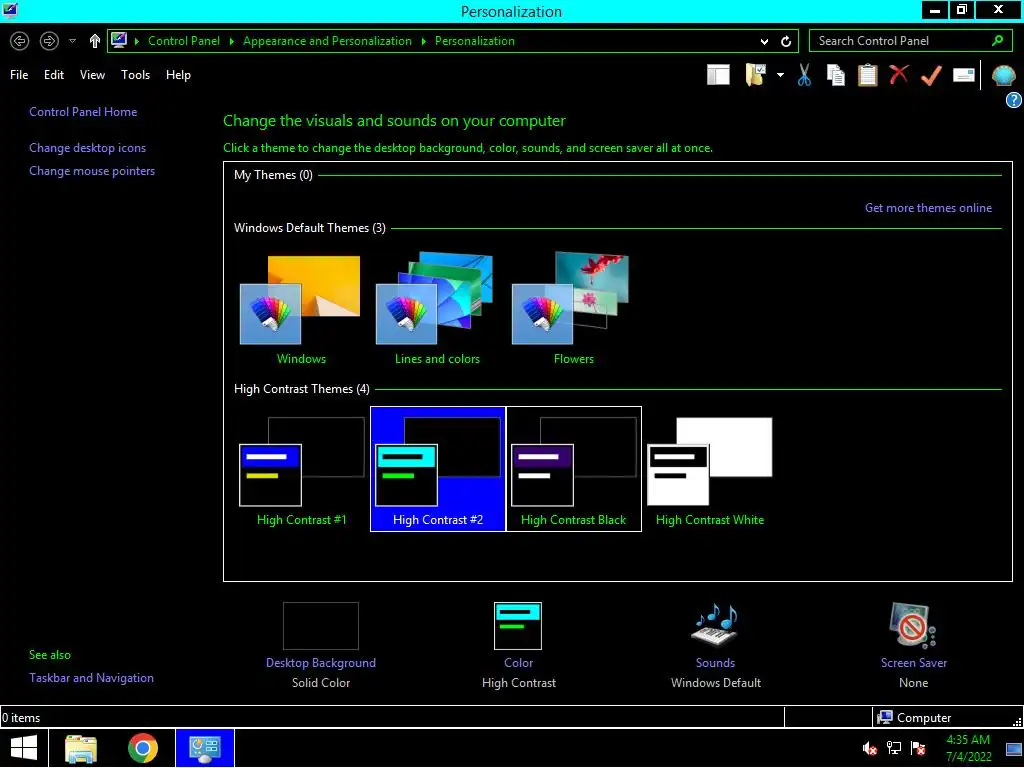Open the Help menu
This screenshot has height=768, width=1024.
point(178,75)
